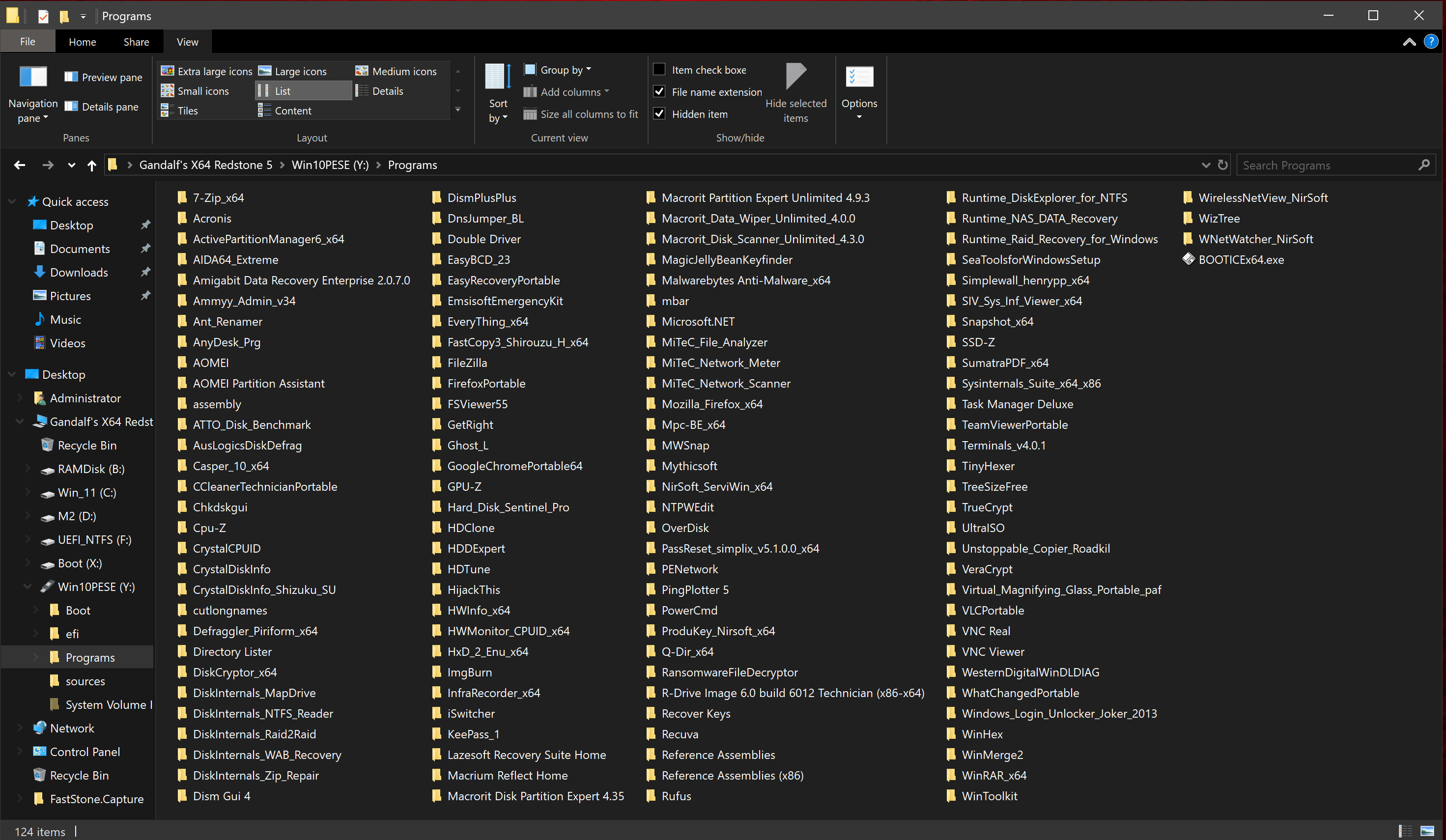Select the CrystalDiskInfo folder
Screen dimensions: 1446x840
(224, 569)
